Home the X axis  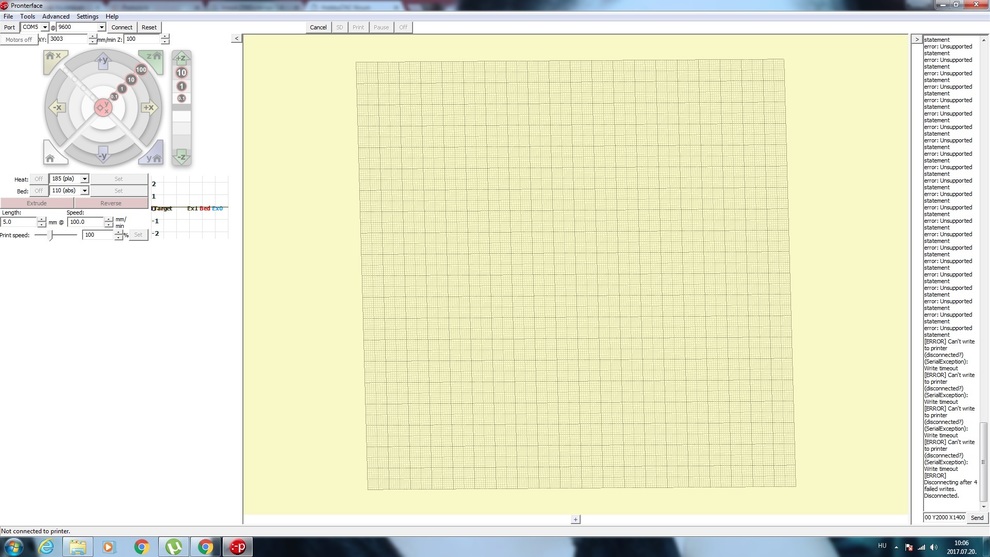pyautogui.click(x=53, y=58)
